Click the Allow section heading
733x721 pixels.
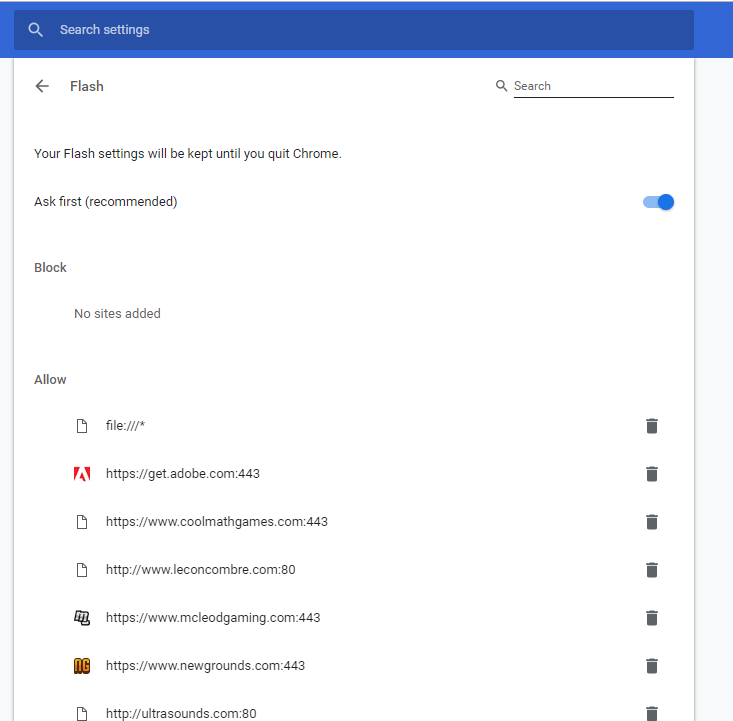[50, 380]
